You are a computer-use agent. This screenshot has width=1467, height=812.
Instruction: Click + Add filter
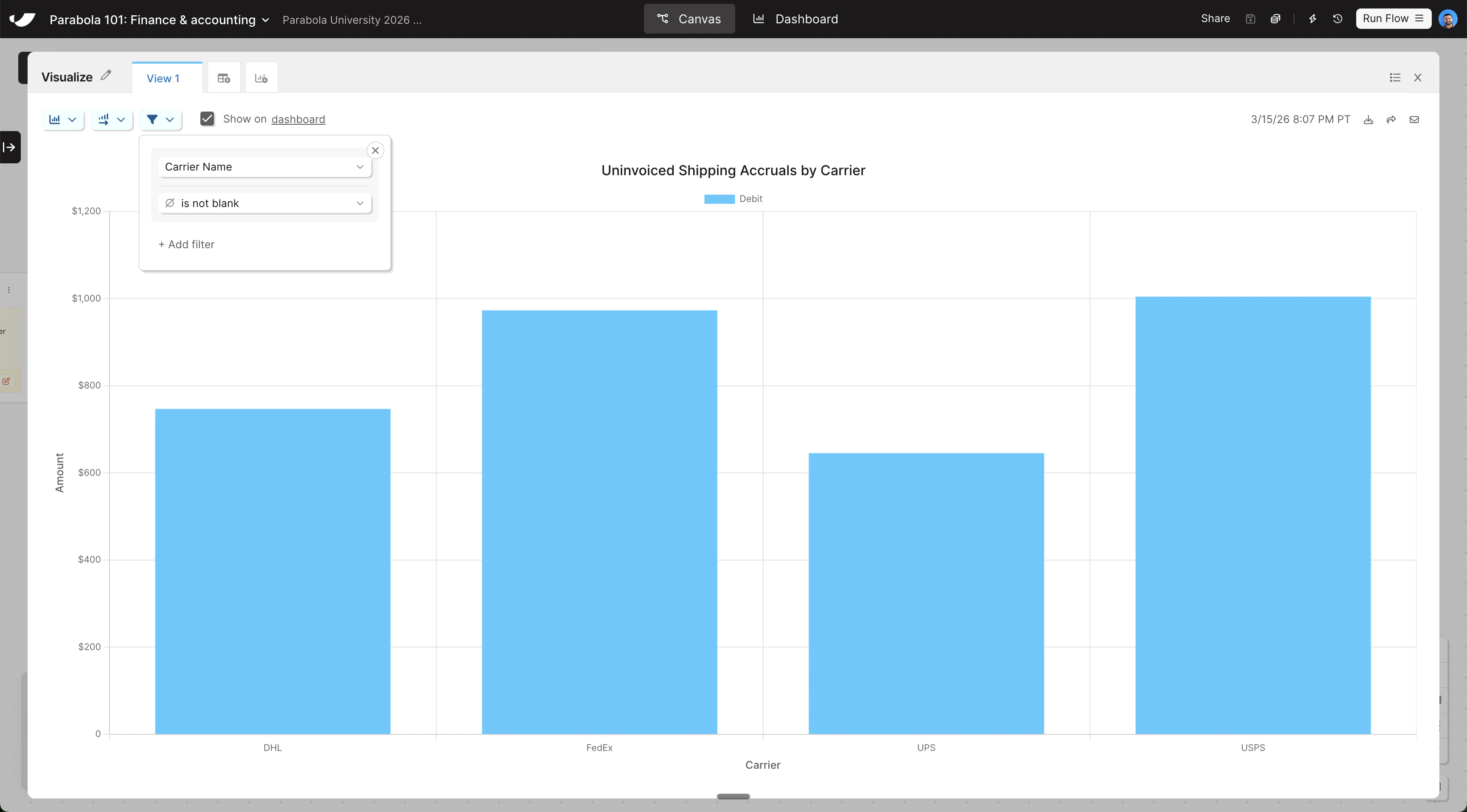[x=186, y=244]
